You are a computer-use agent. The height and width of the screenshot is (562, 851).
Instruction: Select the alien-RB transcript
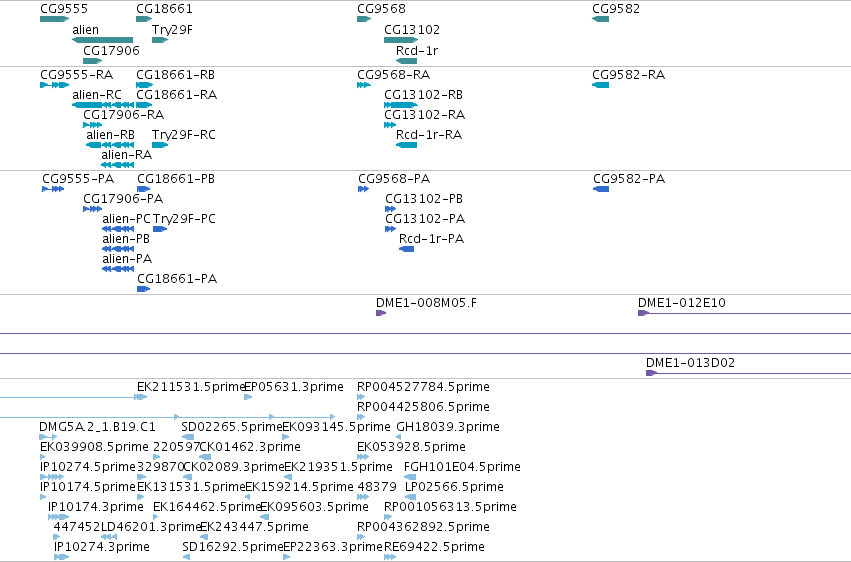pyautogui.click(x=110, y=145)
